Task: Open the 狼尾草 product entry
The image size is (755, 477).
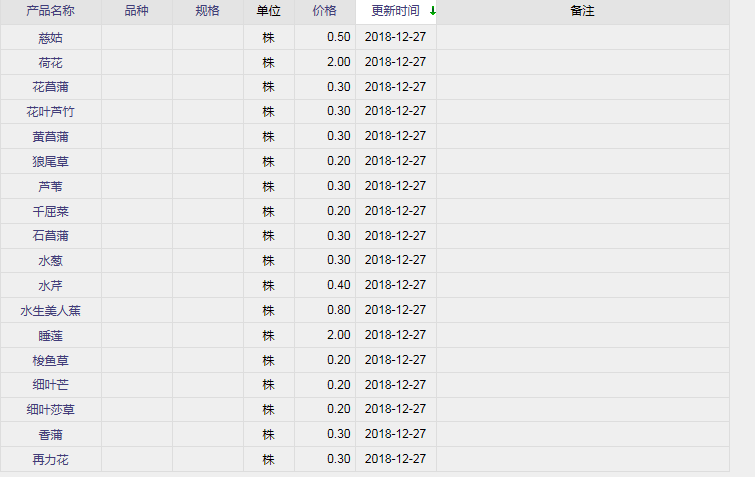Action: (x=50, y=161)
